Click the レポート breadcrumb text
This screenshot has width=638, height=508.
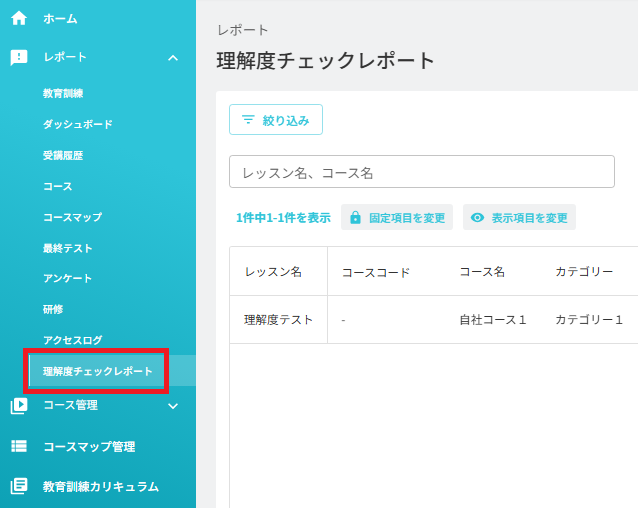tap(243, 30)
